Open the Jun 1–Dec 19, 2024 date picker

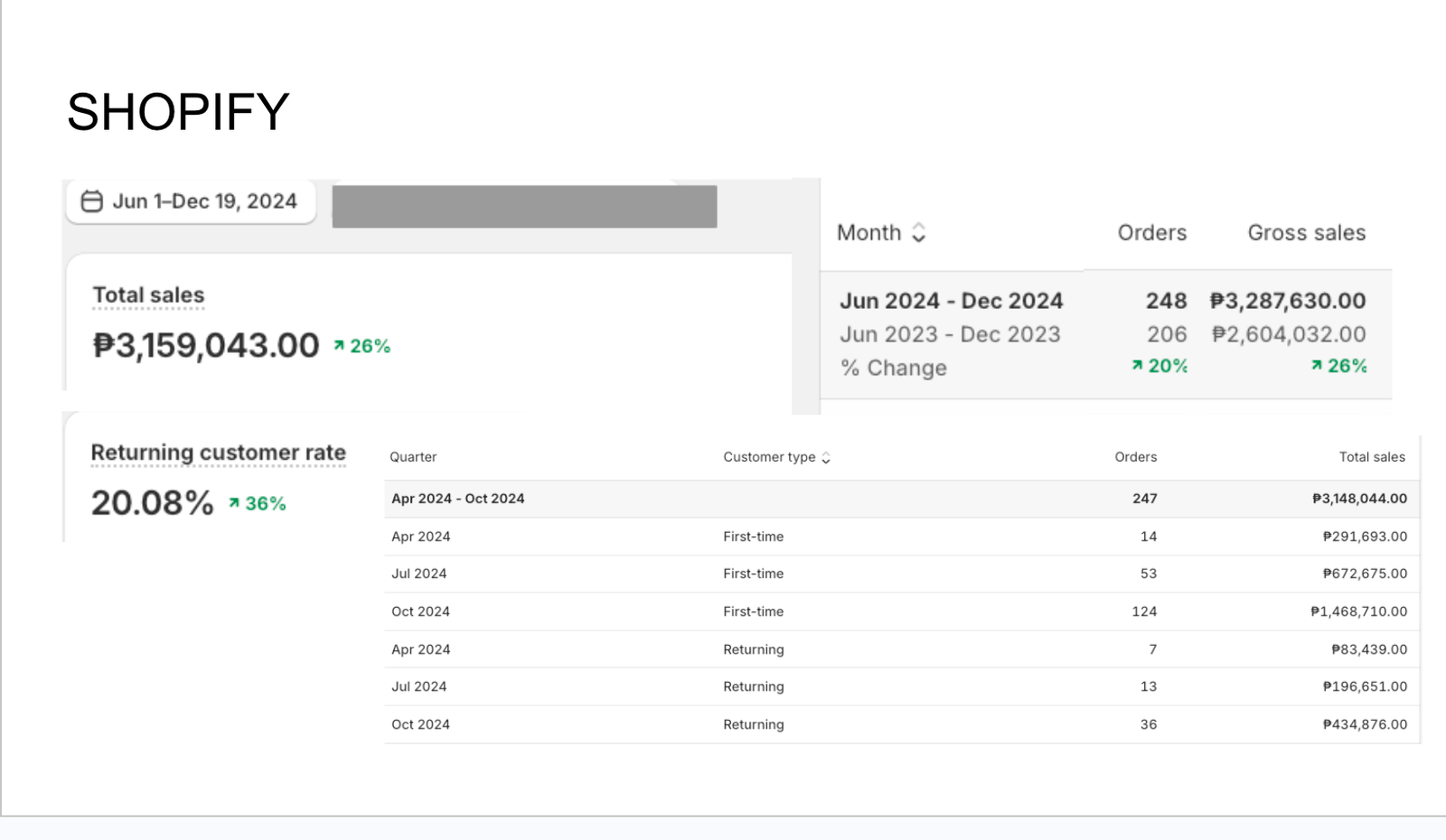[191, 201]
